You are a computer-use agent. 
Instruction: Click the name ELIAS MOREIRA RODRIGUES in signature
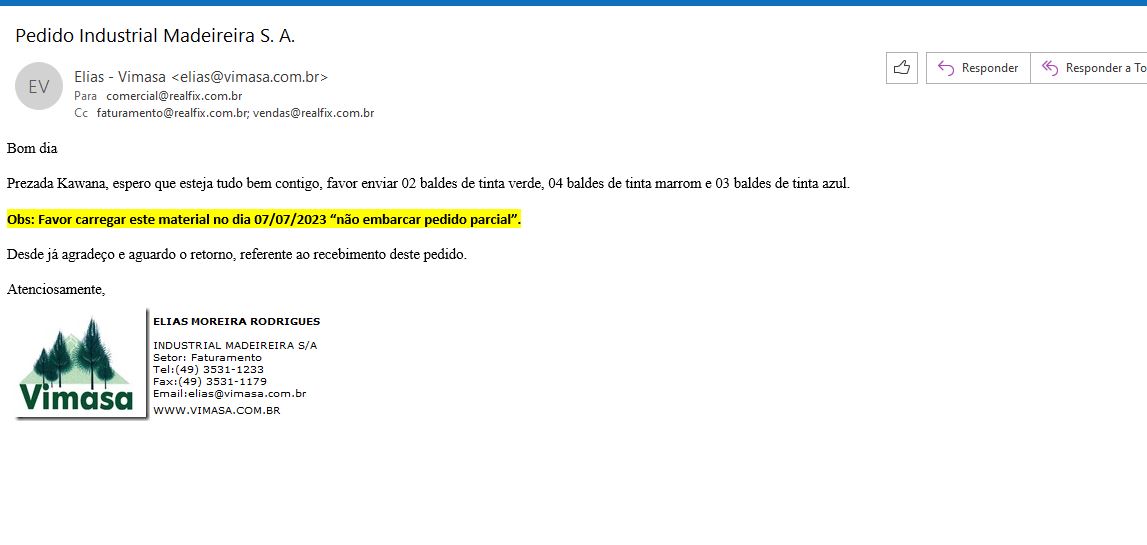coord(236,321)
